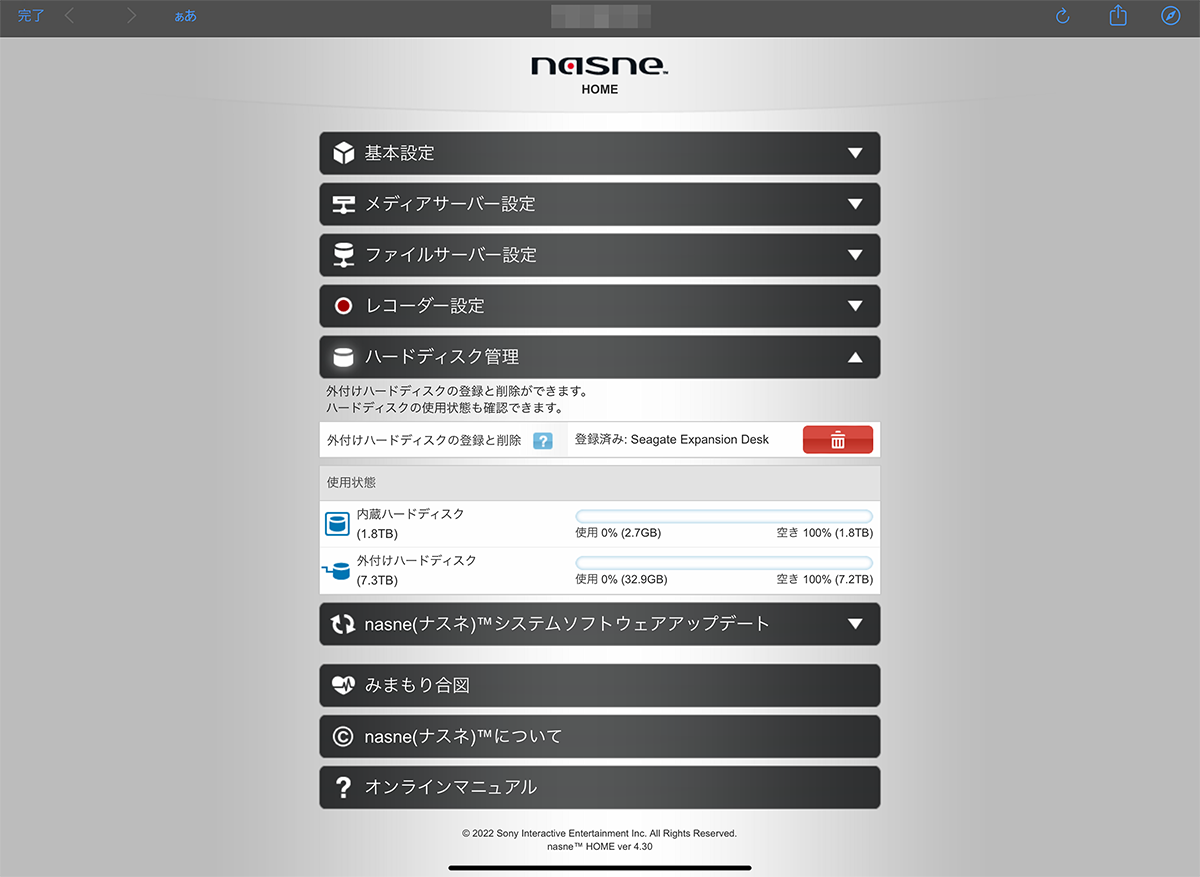Delete the registered Seagate Expansion Desk drive
The width and height of the screenshot is (1200, 877).
pyautogui.click(x=837, y=439)
